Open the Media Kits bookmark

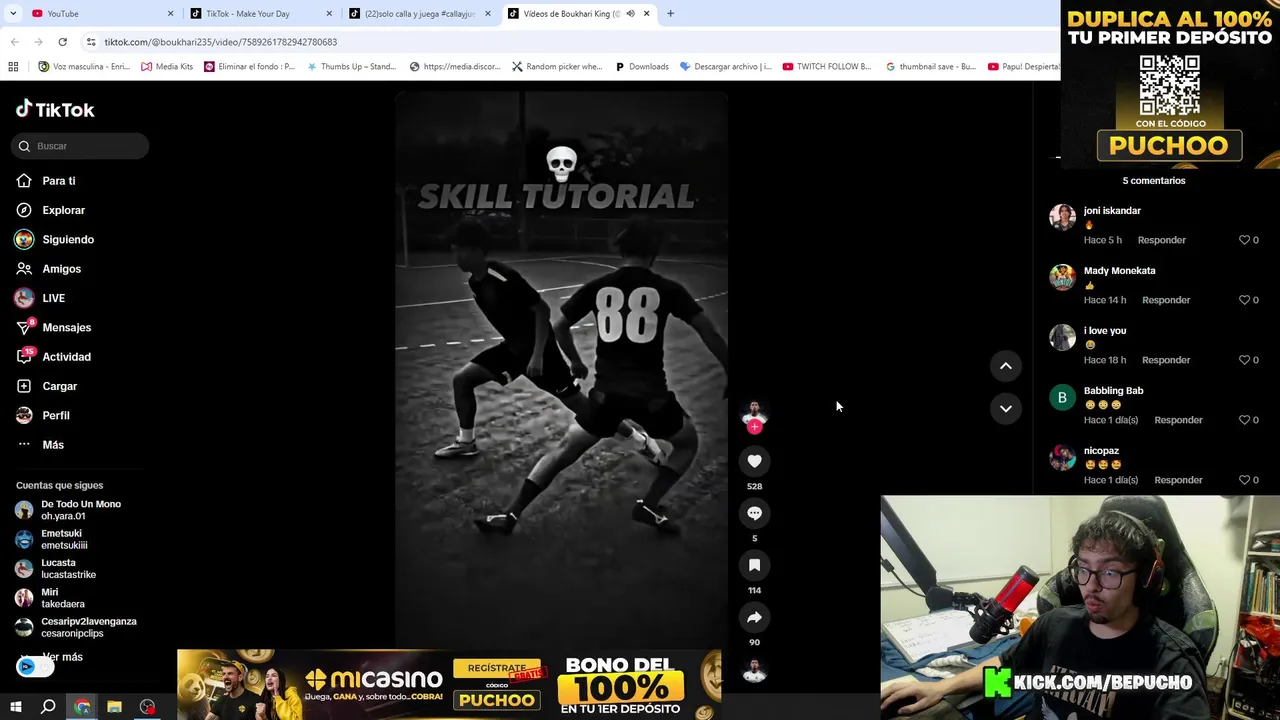point(167,66)
